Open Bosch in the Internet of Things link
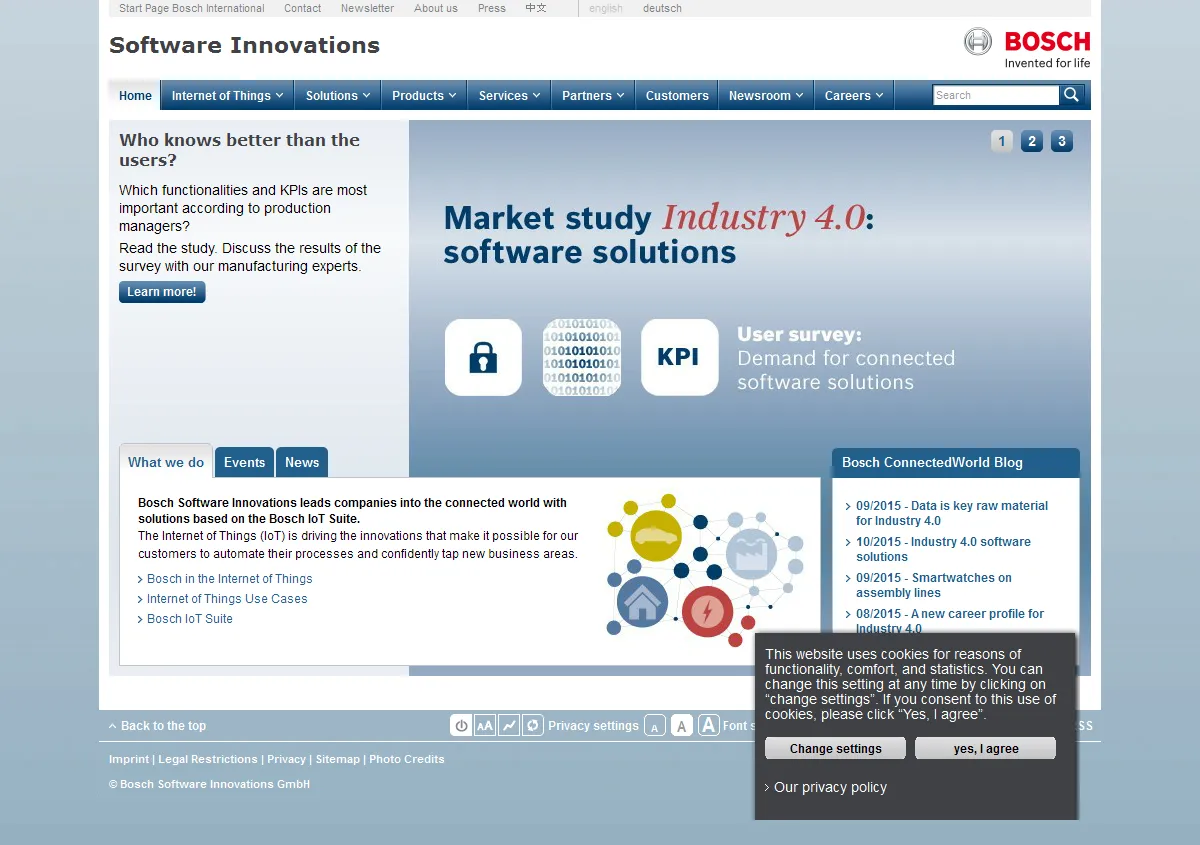The image size is (1200, 845). pyautogui.click(x=229, y=579)
